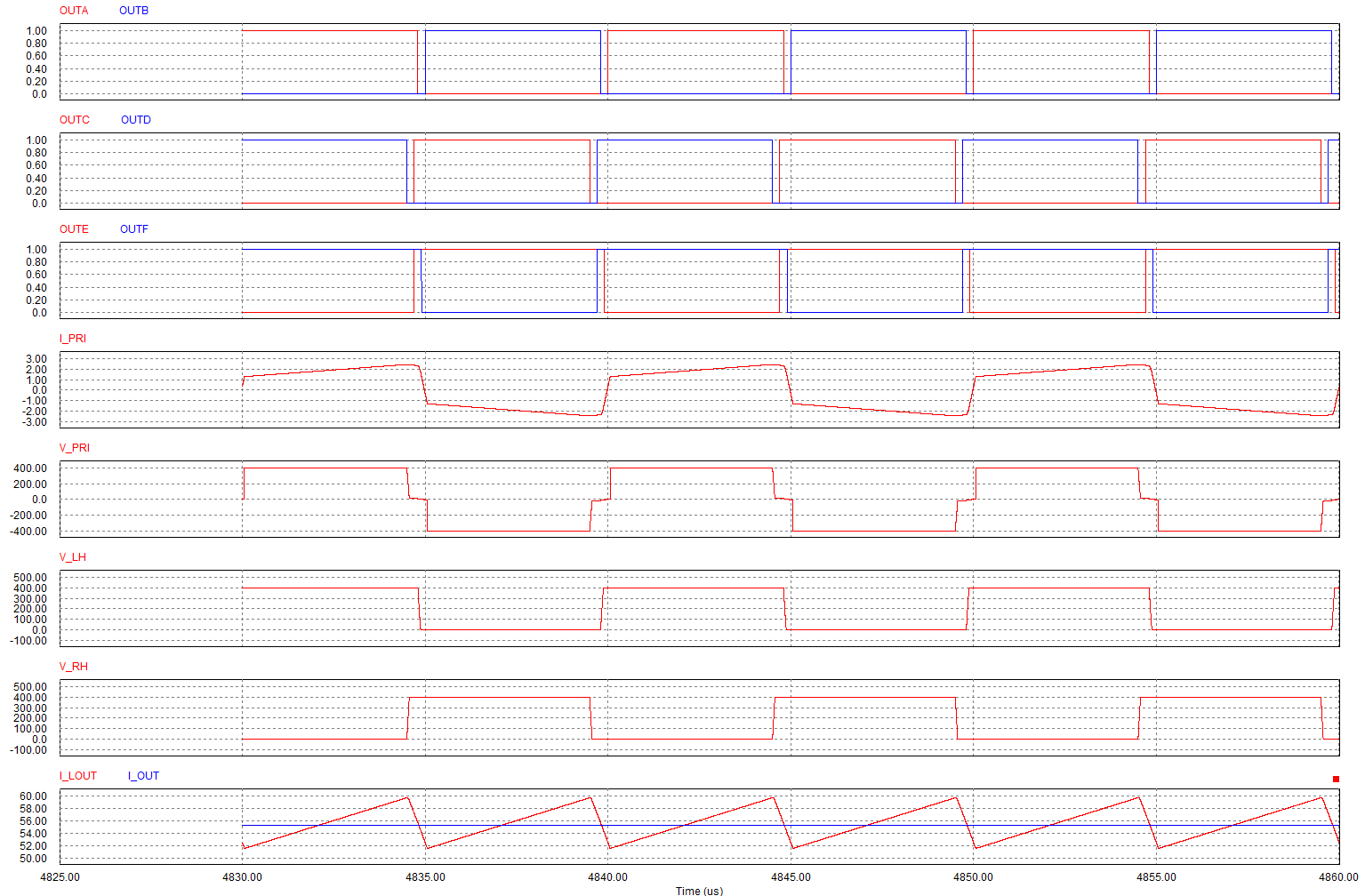Click the 4845.00 time axis tick

791,876
